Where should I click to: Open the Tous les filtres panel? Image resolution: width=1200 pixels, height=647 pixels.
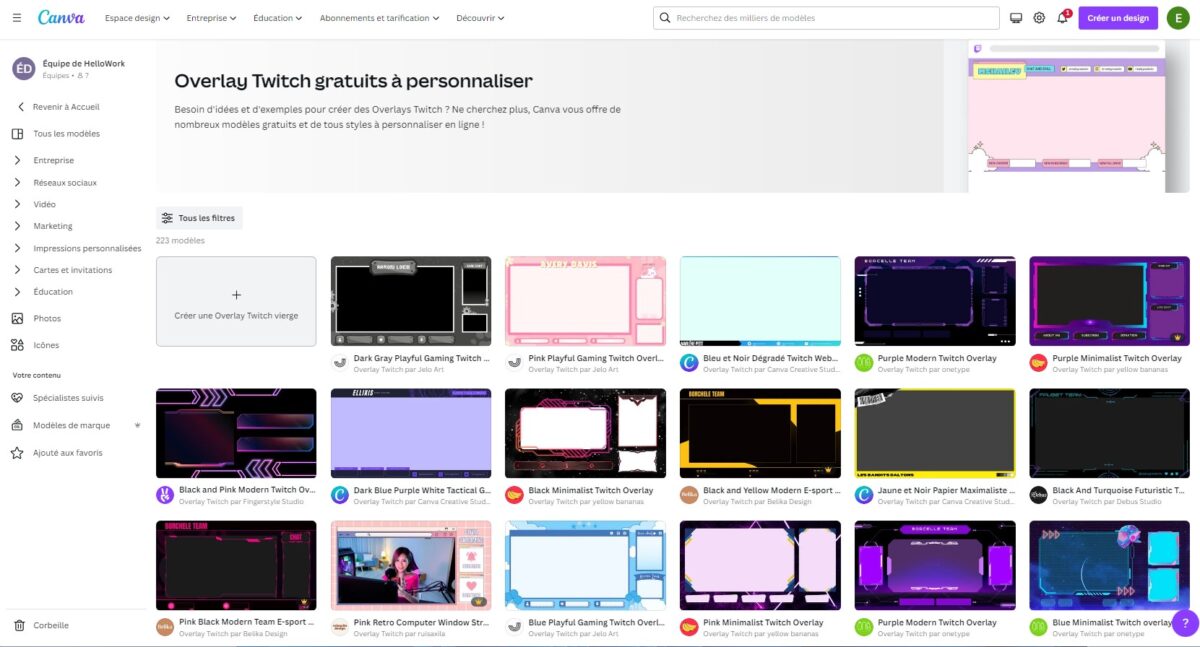pos(199,217)
